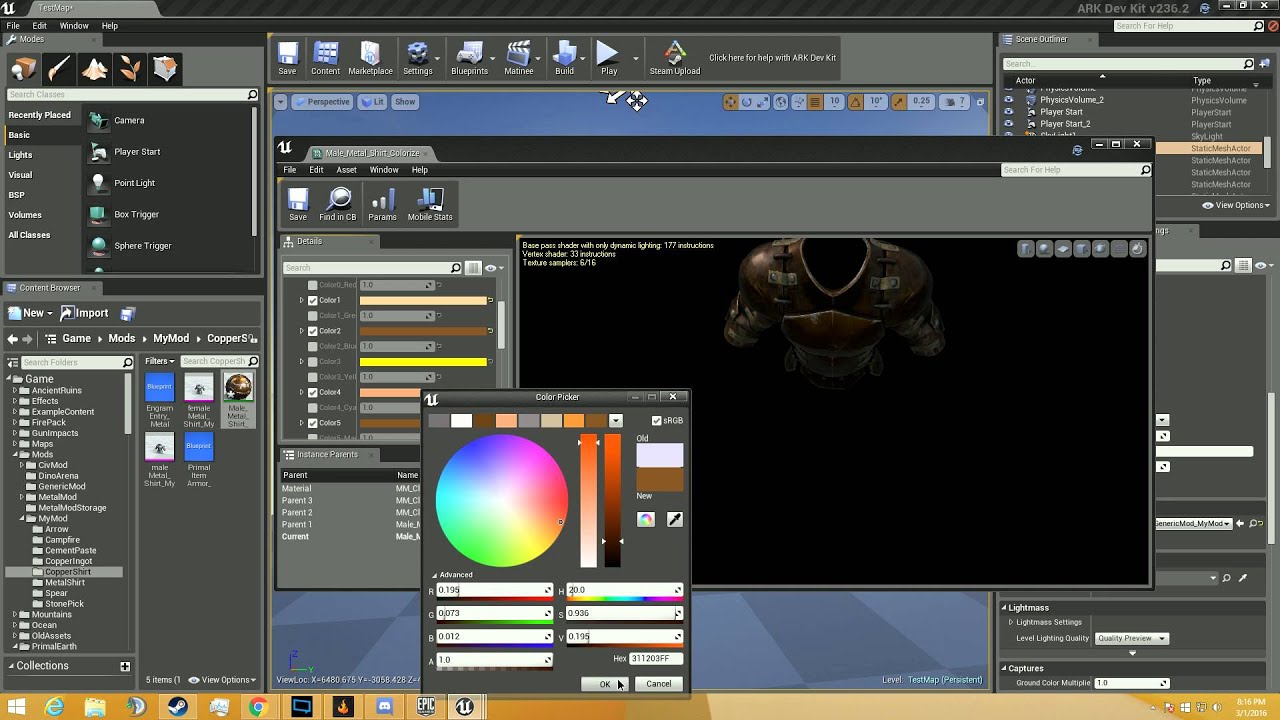
Task: Click the Steam Upload toolbar icon
Action: tap(675, 58)
